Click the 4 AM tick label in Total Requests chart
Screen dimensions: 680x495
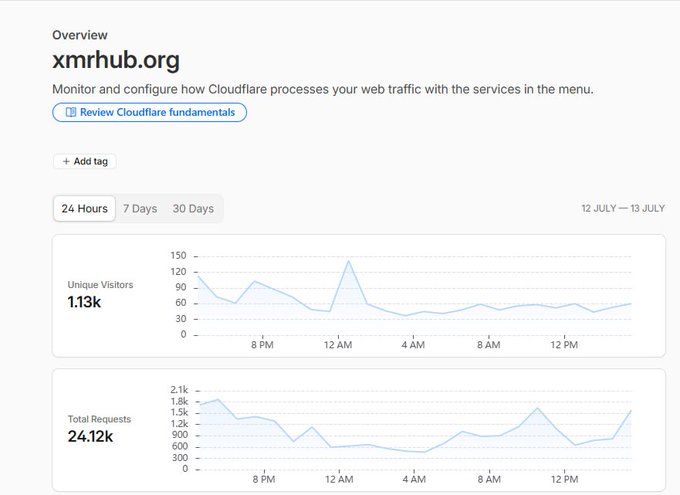(414, 479)
